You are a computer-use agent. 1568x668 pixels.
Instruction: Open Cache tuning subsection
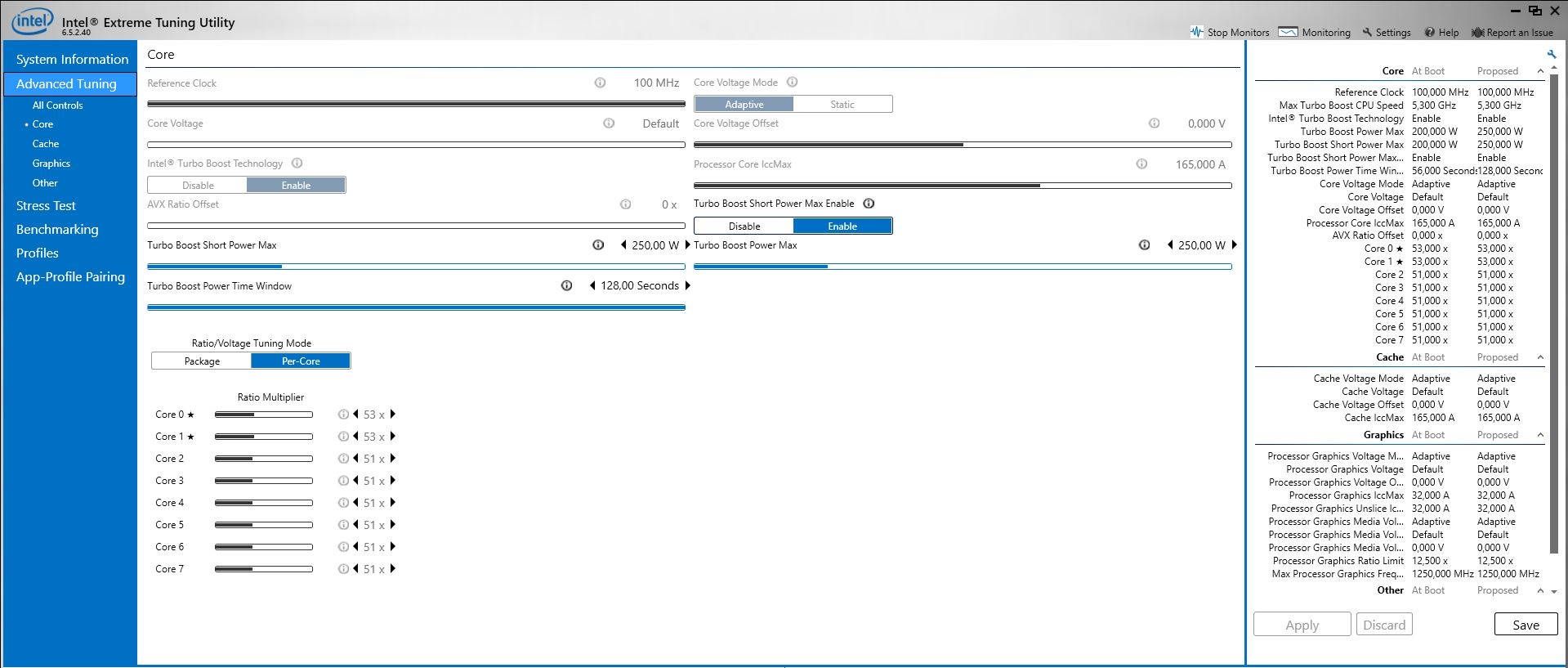(x=46, y=144)
